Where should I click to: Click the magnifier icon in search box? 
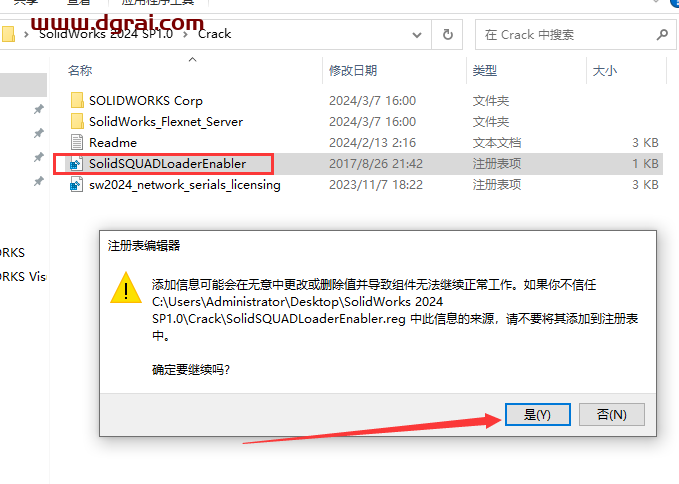662,34
